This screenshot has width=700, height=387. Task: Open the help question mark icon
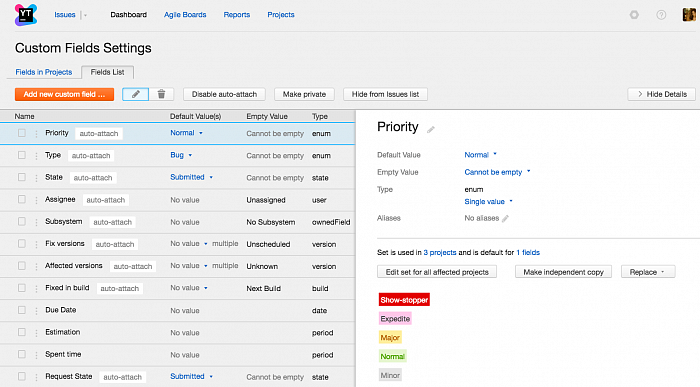(661, 15)
